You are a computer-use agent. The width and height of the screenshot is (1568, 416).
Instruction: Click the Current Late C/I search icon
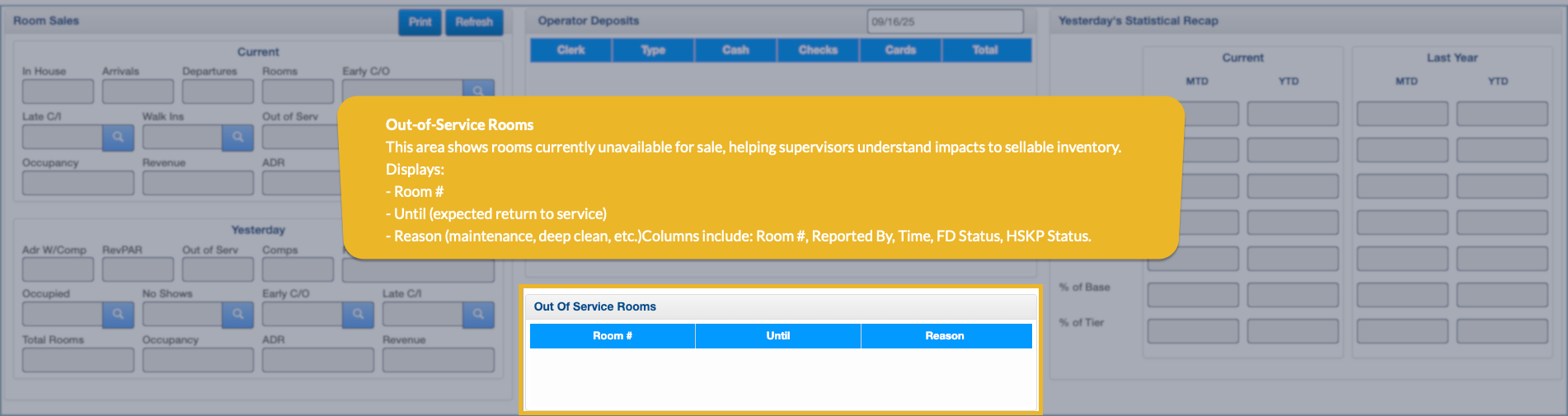[118, 138]
